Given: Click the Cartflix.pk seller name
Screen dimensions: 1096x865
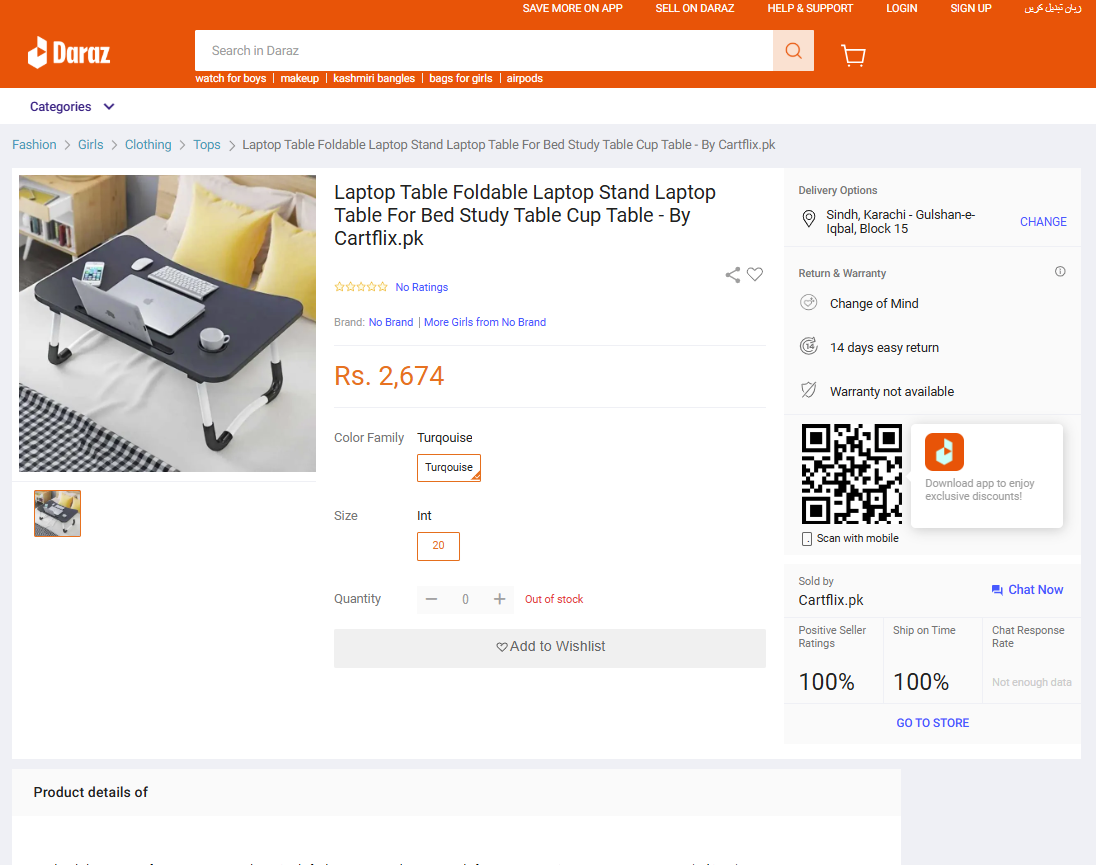Looking at the screenshot, I should tap(831, 600).
